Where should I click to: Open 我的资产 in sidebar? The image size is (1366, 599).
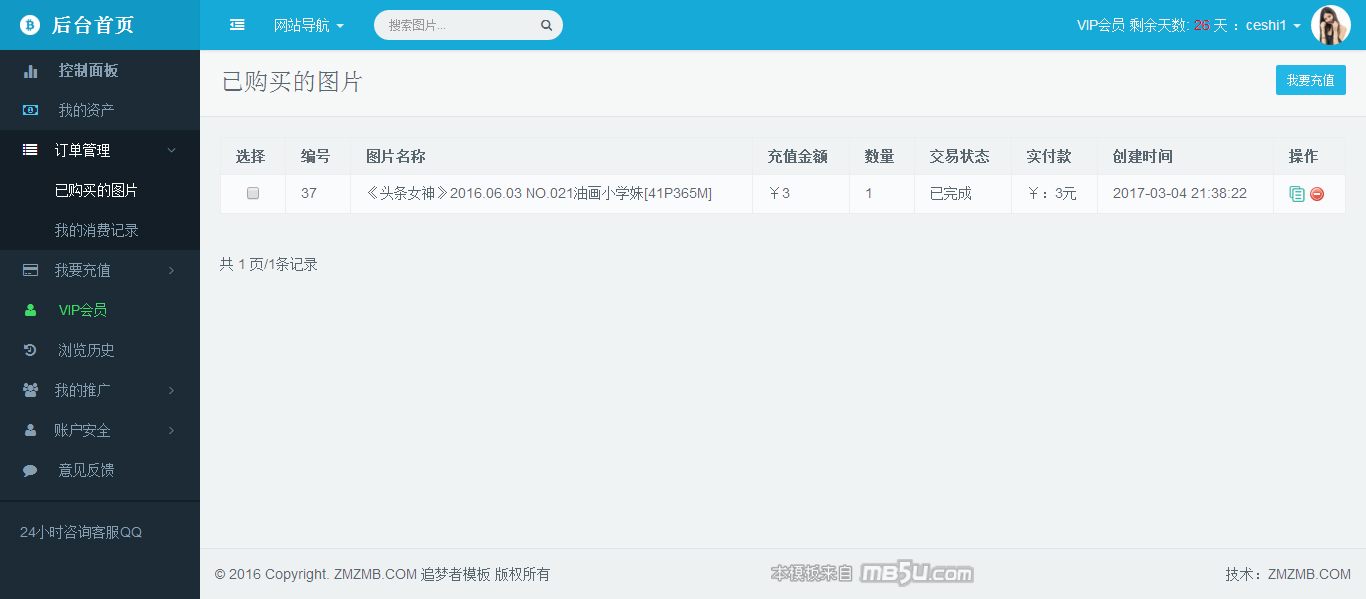86,110
